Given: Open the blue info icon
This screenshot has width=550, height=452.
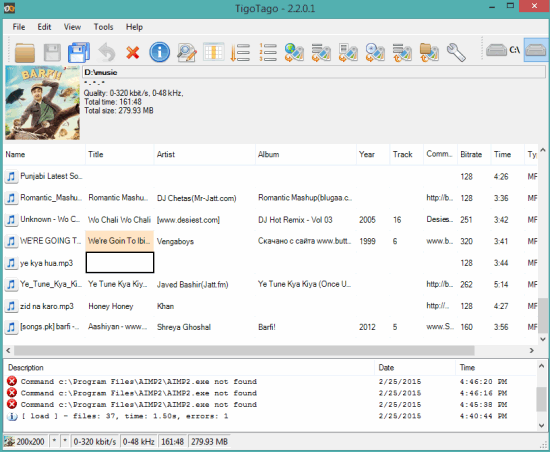Looking at the screenshot, I should tap(160, 52).
